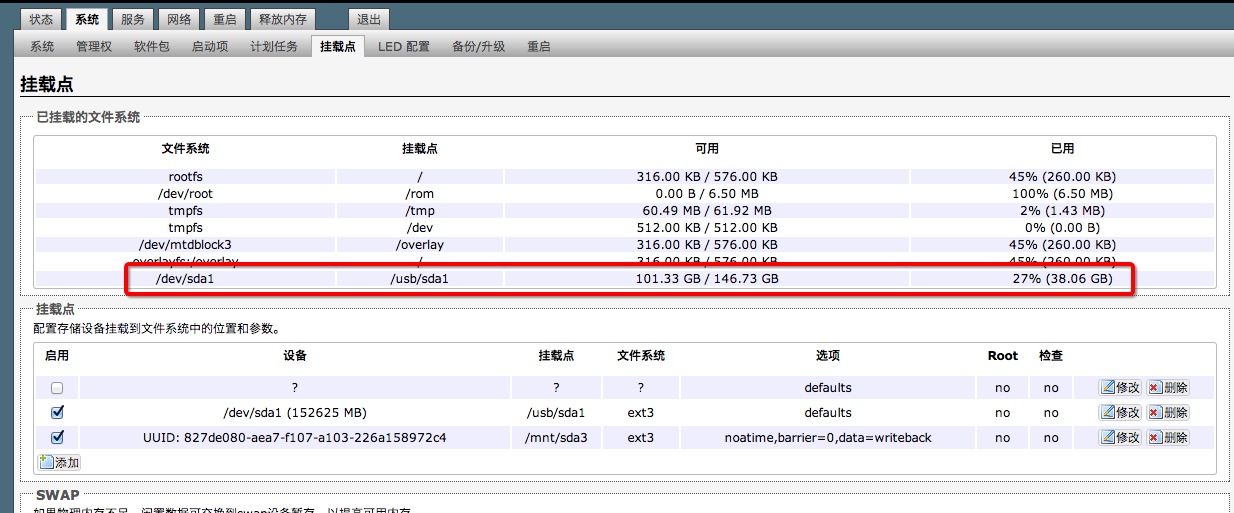Open the 计划任务 sub-tab

click(274, 46)
